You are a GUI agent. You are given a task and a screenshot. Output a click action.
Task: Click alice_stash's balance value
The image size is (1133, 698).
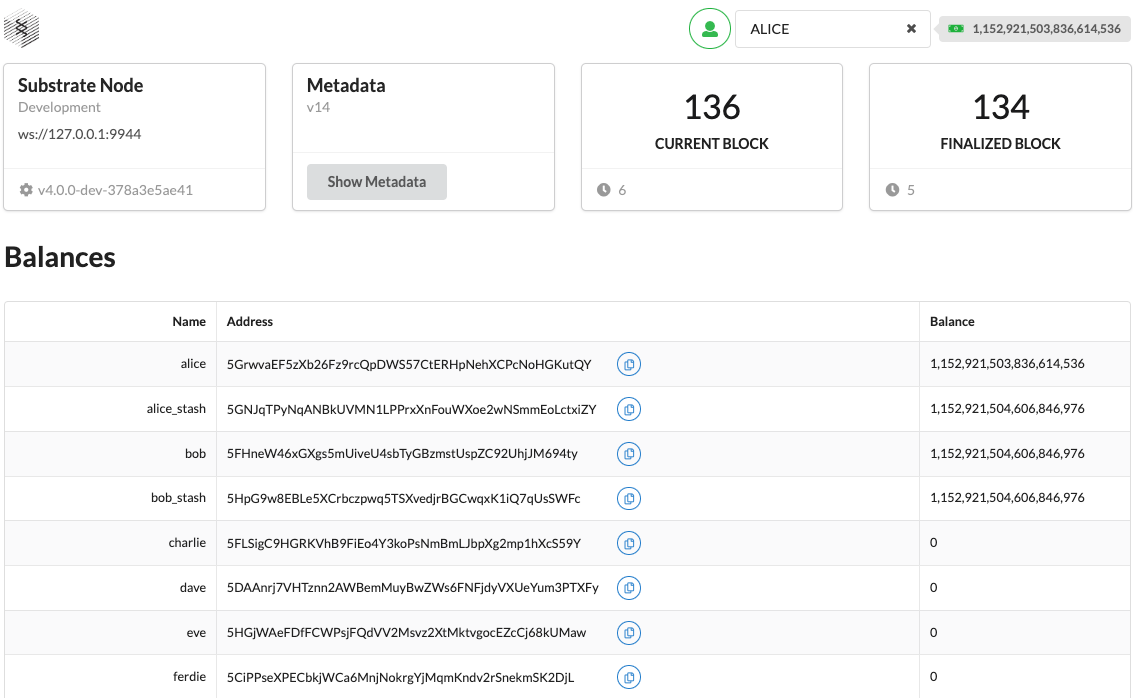(x=1007, y=409)
